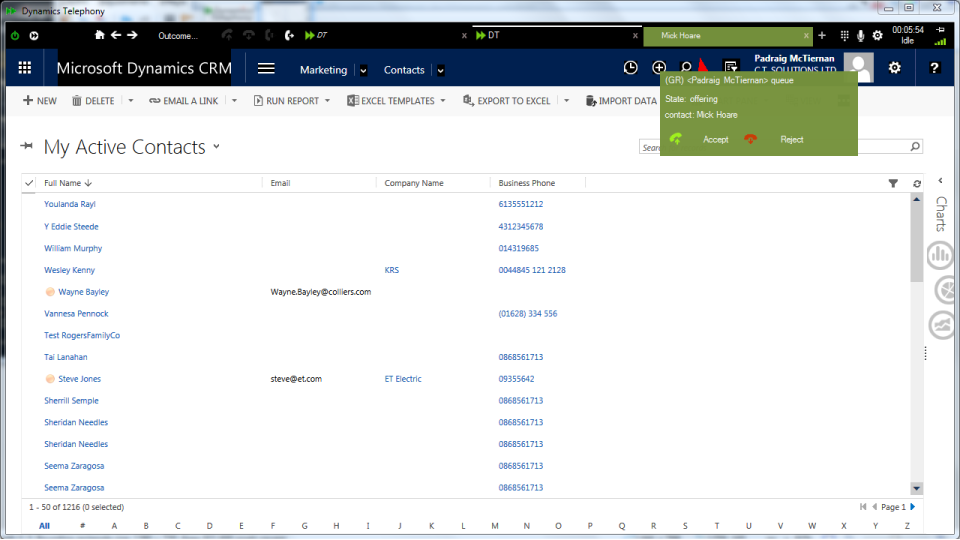Open CRM settings gear icon
This screenshot has height=540, width=960.
894,68
